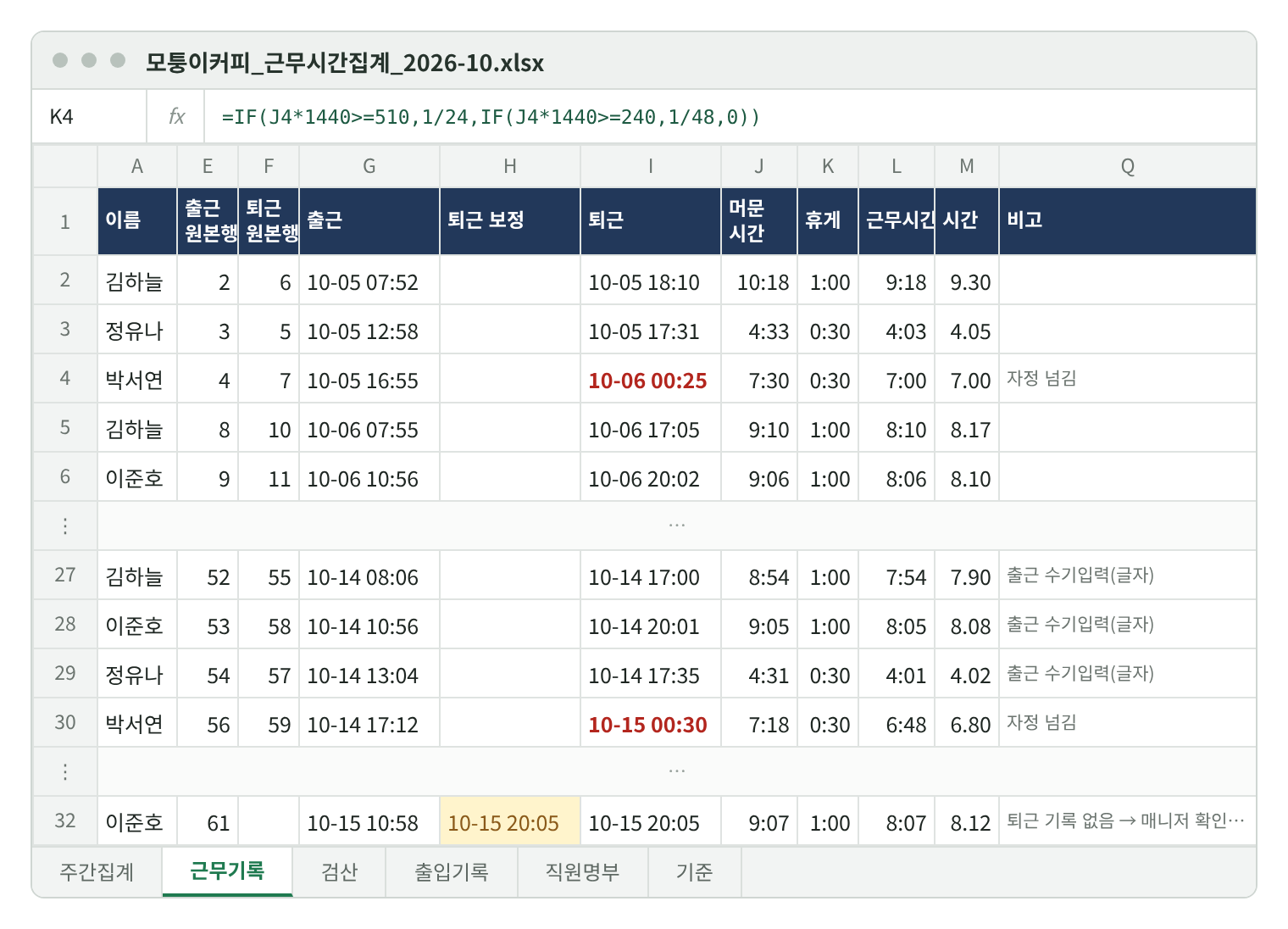
Task: Open the 출입기록 sheet tab
Action: pyautogui.click(x=452, y=872)
